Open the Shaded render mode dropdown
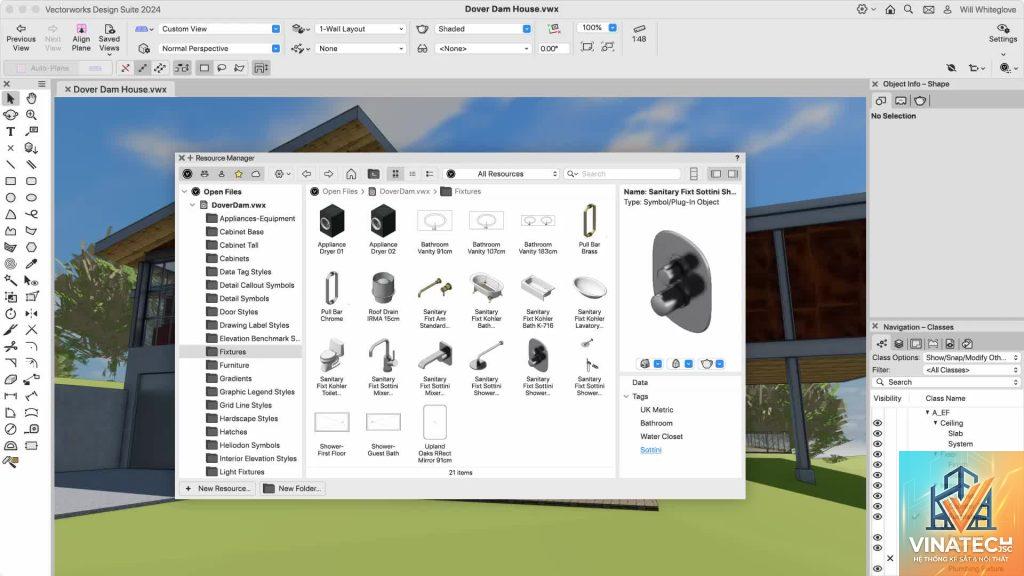Image resolution: width=1024 pixels, height=576 pixels. pyautogui.click(x=483, y=29)
